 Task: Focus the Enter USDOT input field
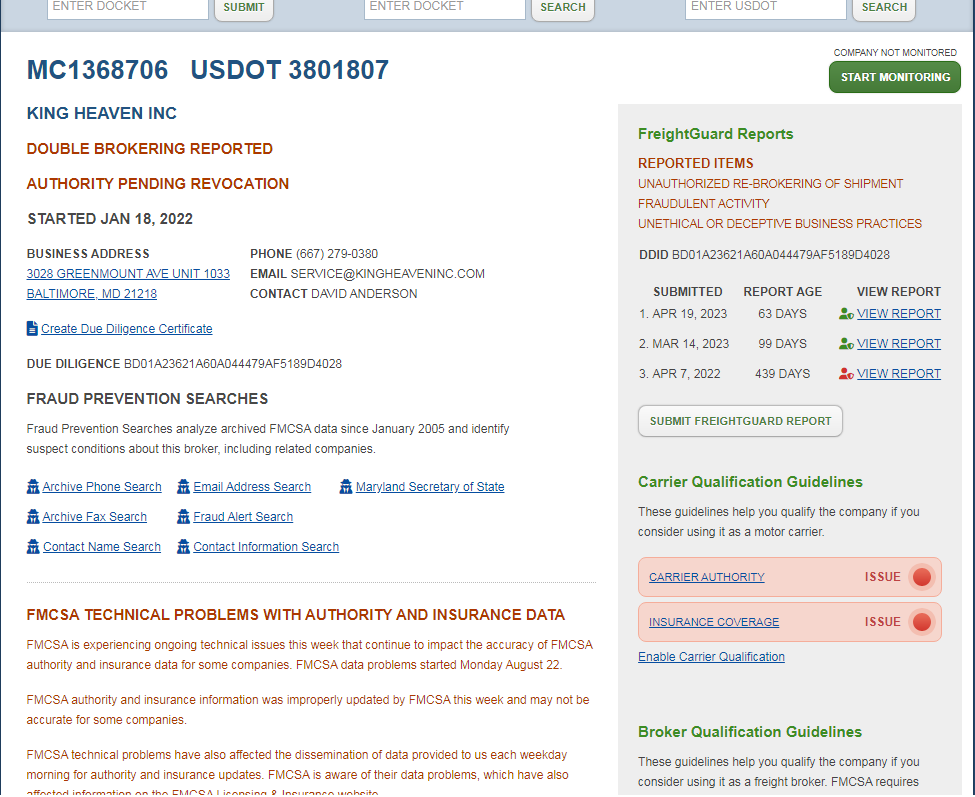[x=765, y=7]
